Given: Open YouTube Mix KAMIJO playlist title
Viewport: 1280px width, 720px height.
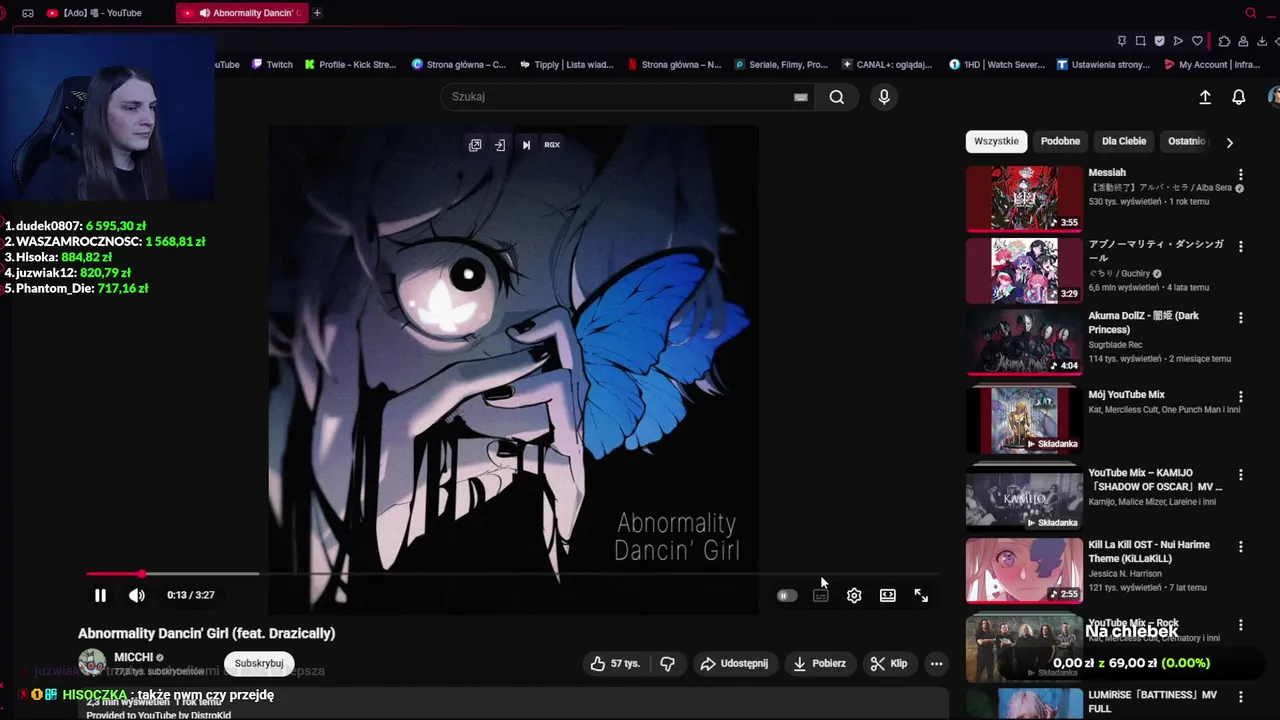Looking at the screenshot, I should [x=1155, y=480].
